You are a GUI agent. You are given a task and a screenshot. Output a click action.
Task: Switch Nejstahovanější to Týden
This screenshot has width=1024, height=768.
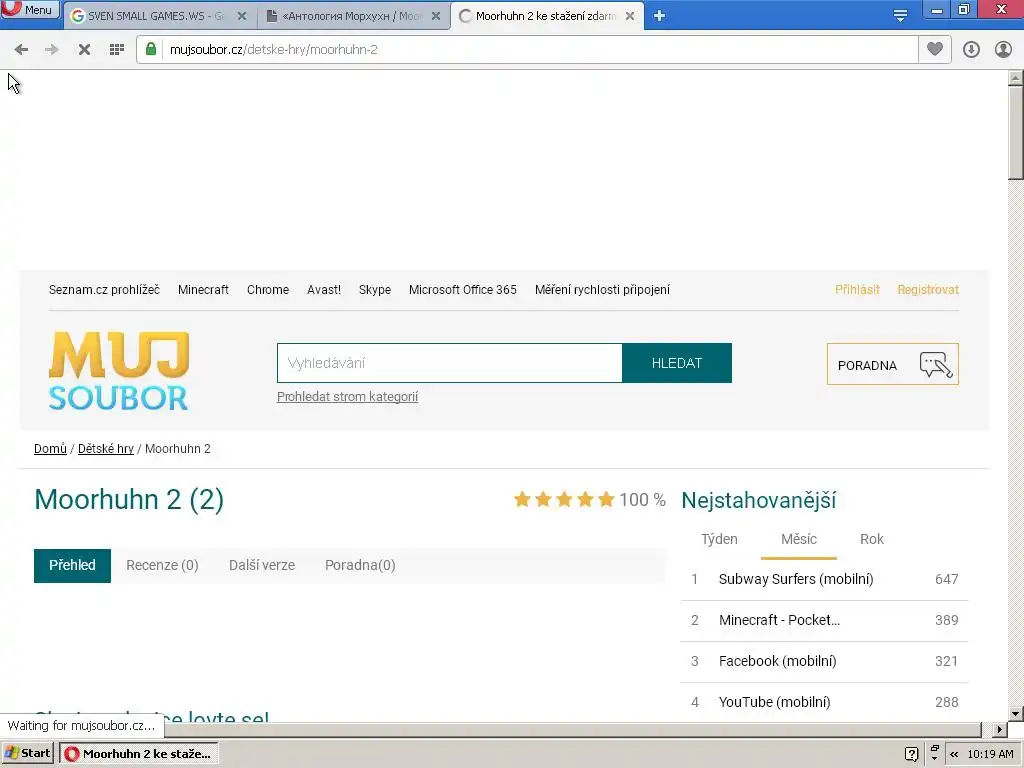pos(719,539)
